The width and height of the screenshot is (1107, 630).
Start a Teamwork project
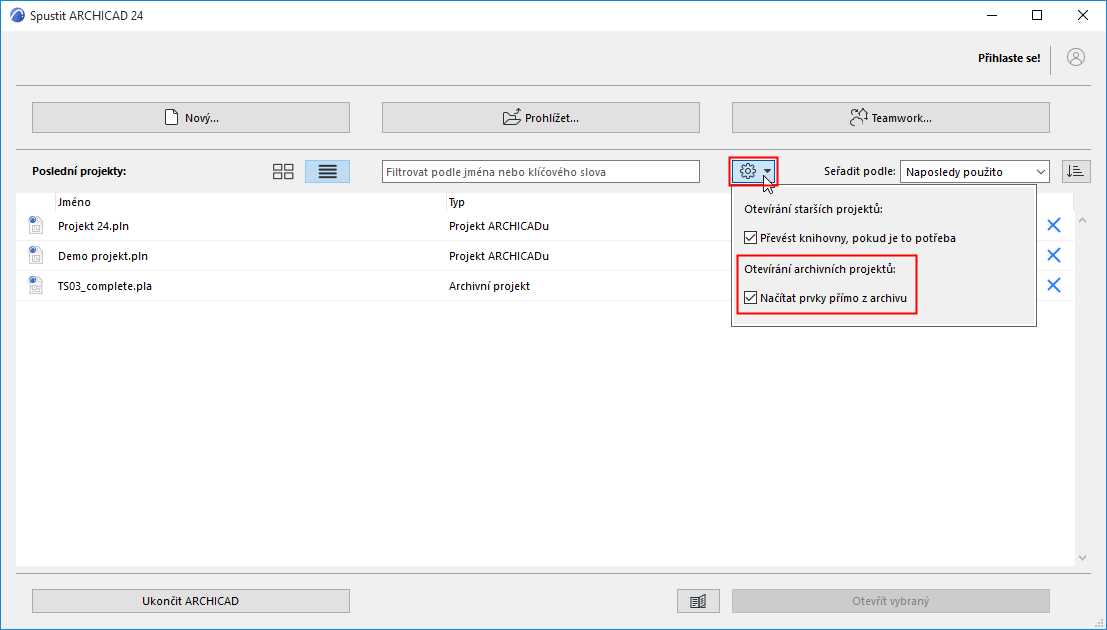tap(890, 117)
